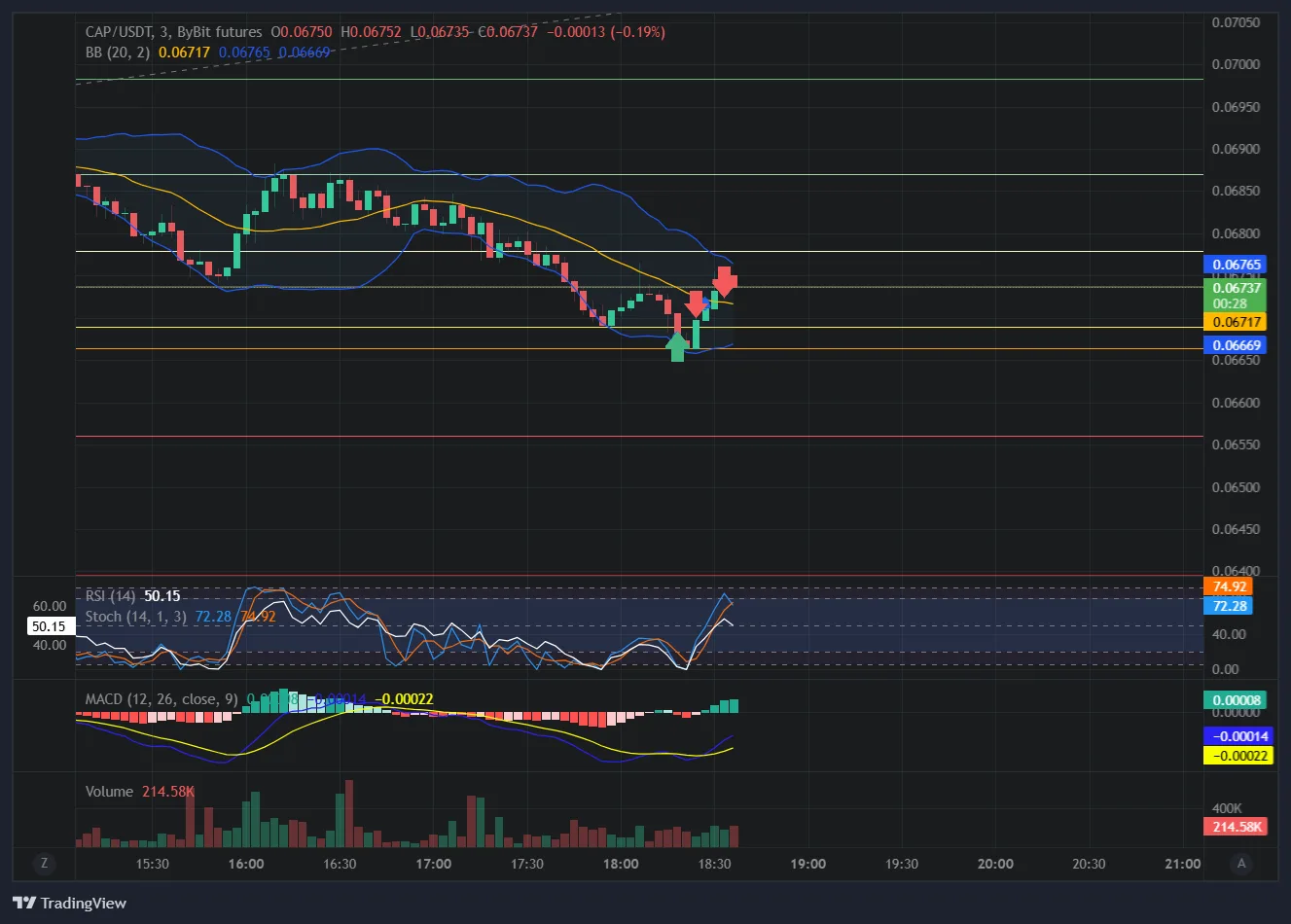The height and width of the screenshot is (924, 1291).
Task: Click the 0.06600 price scale label
Action: [1236, 403]
